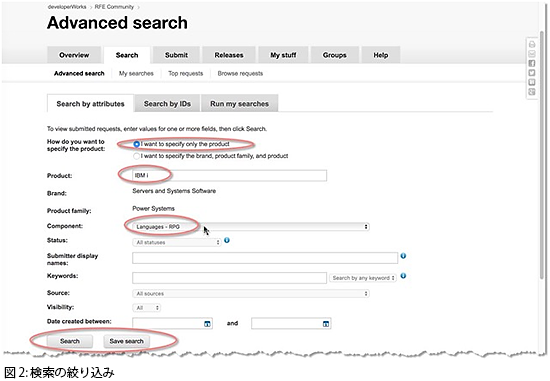Click info icon beside Submitter display names field
The height and width of the screenshot is (381, 550).
(x=403, y=256)
